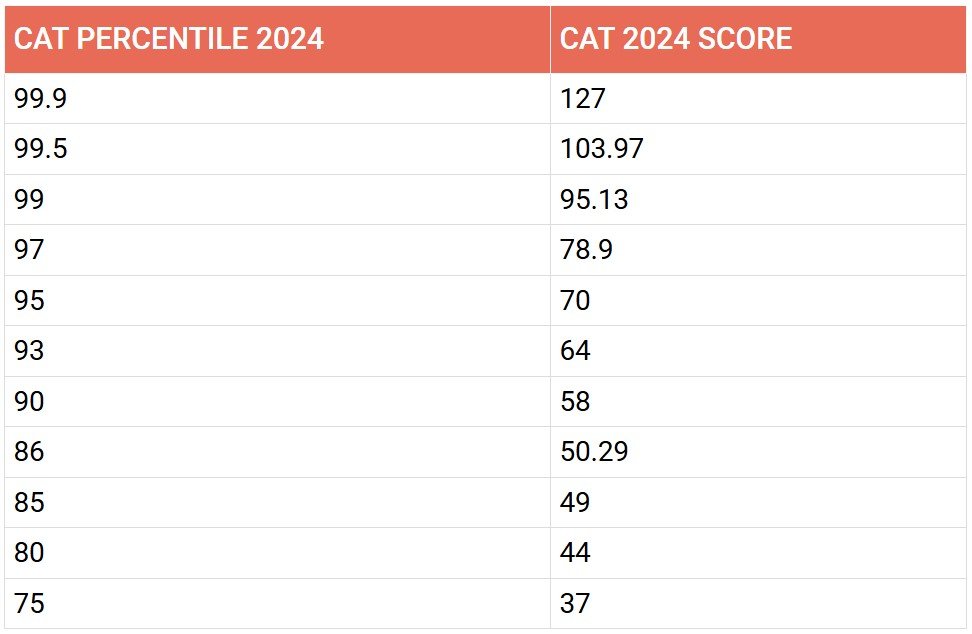Click the CAT 2024 SCORE column header
The image size is (972, 634).
point(676,39)
